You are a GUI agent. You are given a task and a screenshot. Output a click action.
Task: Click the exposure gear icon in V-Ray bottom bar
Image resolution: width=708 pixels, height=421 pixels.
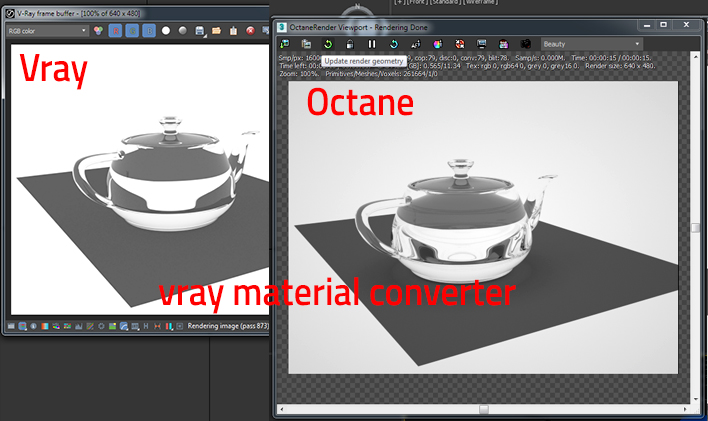101,326
